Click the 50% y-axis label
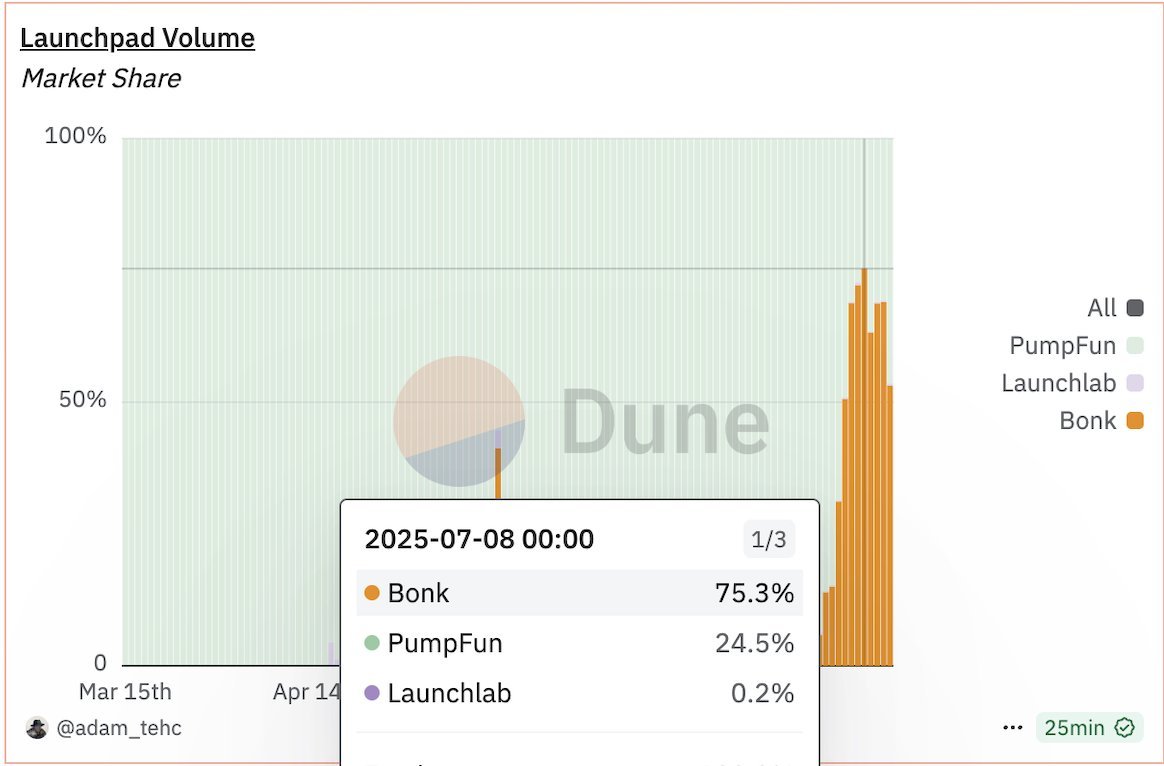1164x766 pixels. pos(83,400)
